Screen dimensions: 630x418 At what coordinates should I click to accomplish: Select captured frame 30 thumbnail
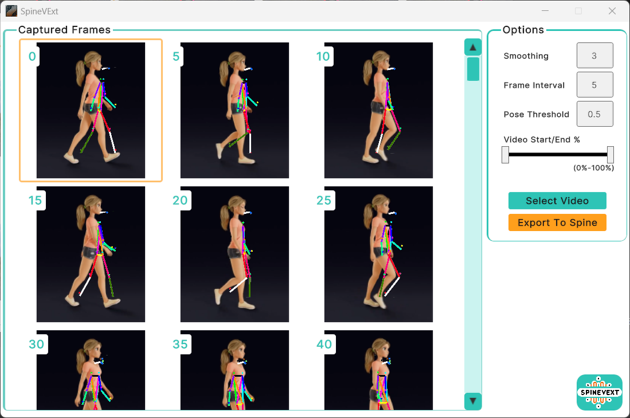pyautogui.click(x=91, y=370)
